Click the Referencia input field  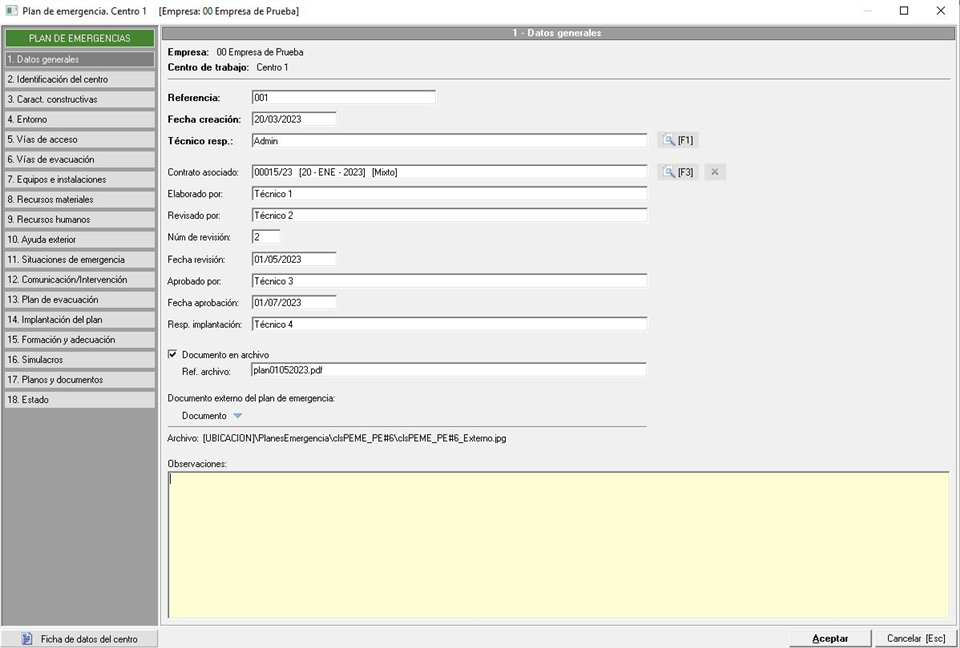(342, 98)
